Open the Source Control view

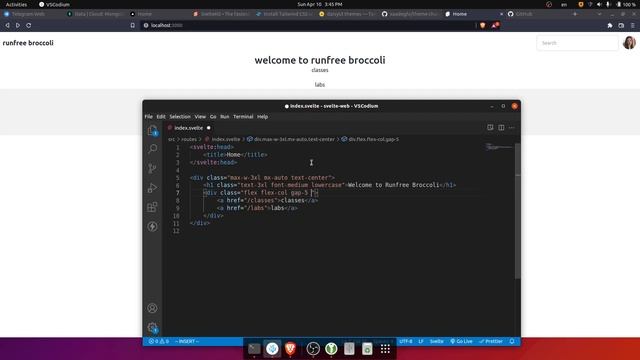pyautogui.click(x=152, y=168)
